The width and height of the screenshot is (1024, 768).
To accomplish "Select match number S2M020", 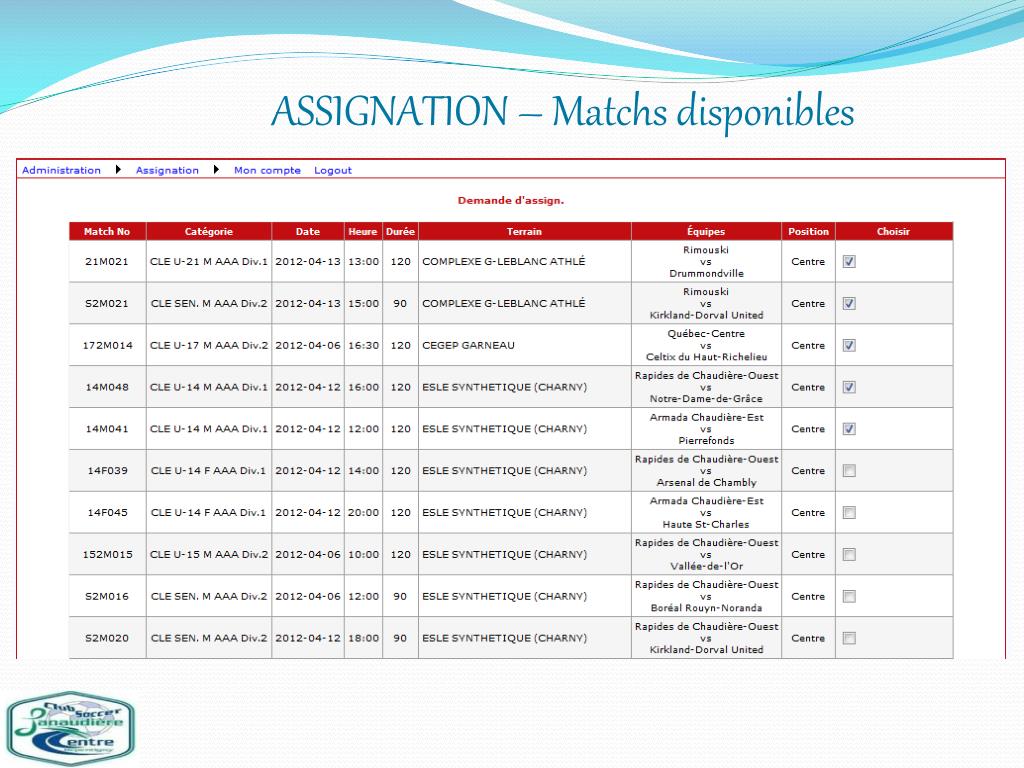I will tap(107, 638).
